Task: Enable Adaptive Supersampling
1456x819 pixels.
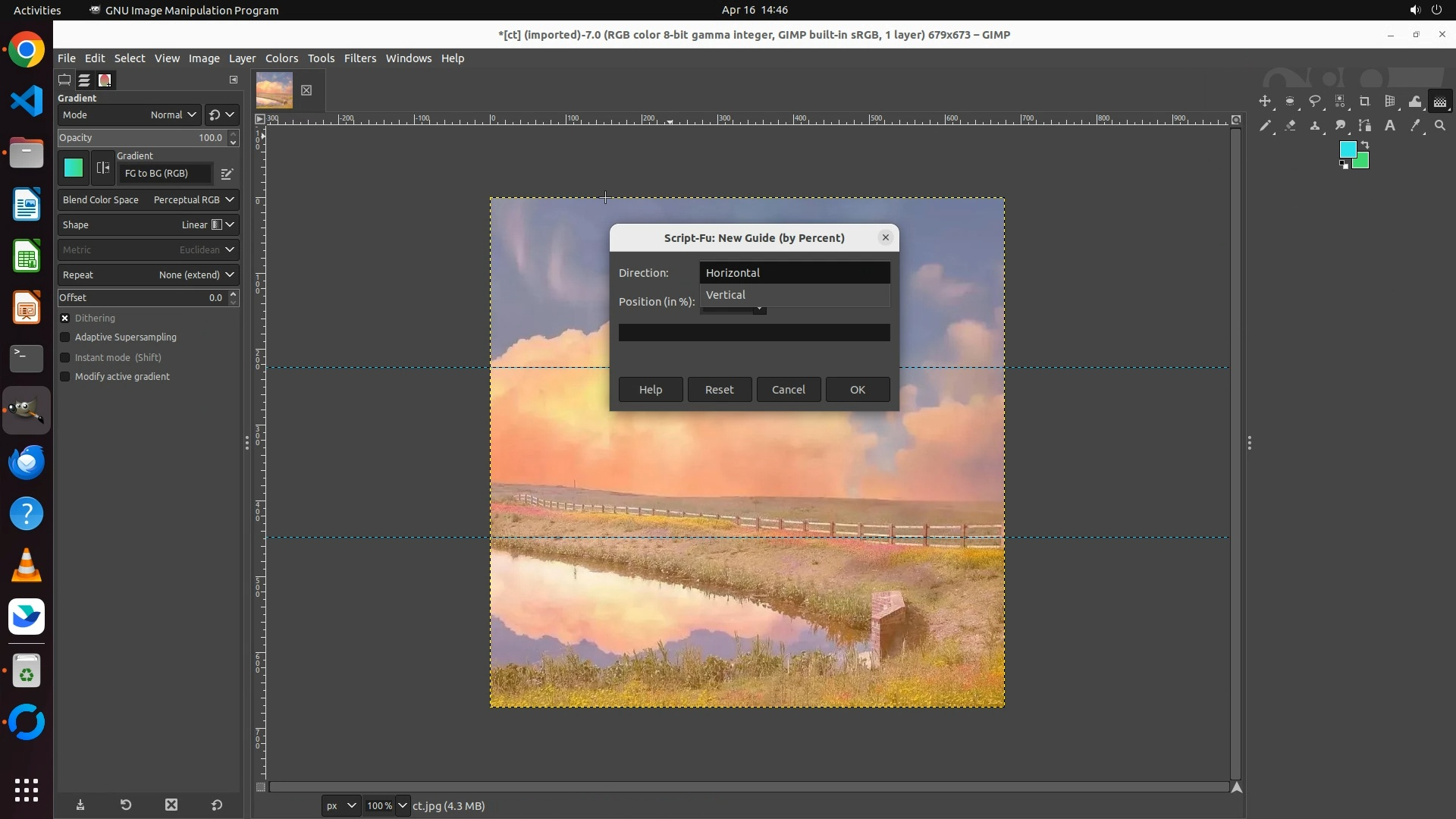Action: pos(65,337)
